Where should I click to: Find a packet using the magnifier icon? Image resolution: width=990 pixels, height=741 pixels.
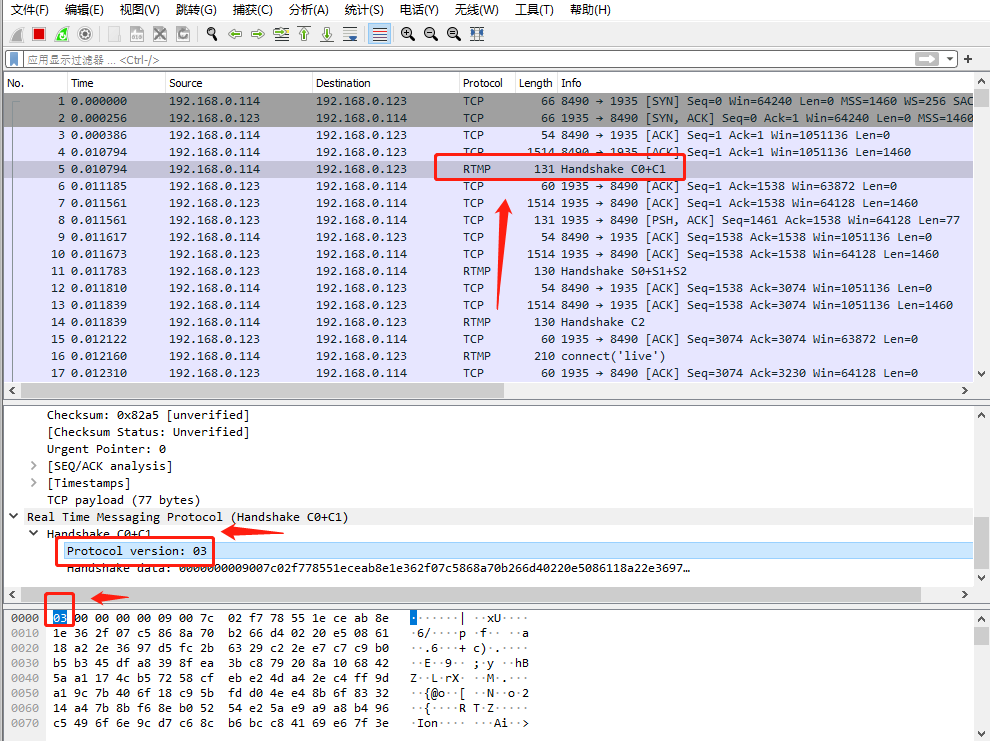pos(212,34)
